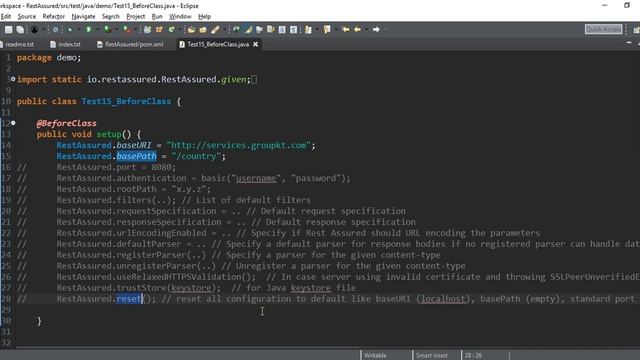Image resolution: width=640 pixels, height=360 pixels.
Task: Open the back history dropdown arrow
Action: (366, 29)
